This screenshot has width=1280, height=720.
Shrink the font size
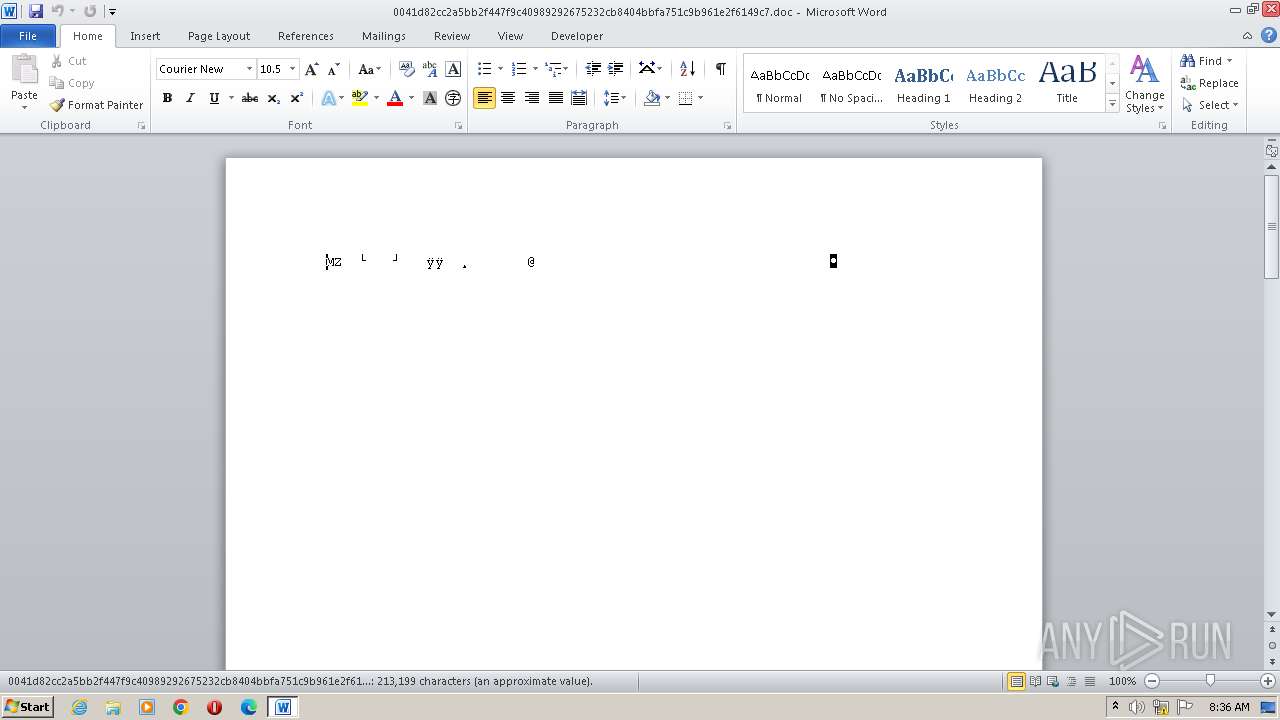tap(334, 69)
